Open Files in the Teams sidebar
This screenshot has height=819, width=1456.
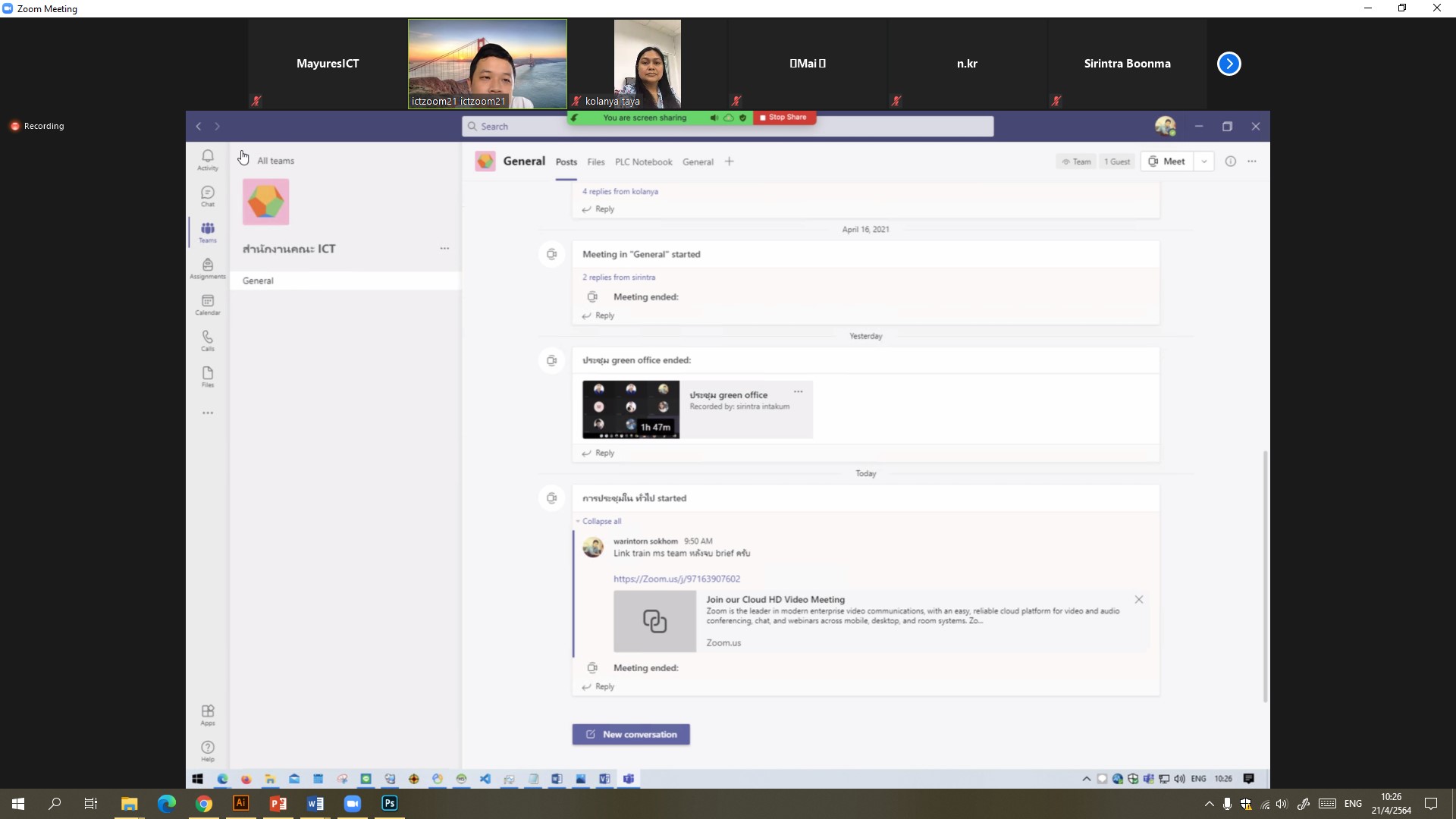click(208, 377)
